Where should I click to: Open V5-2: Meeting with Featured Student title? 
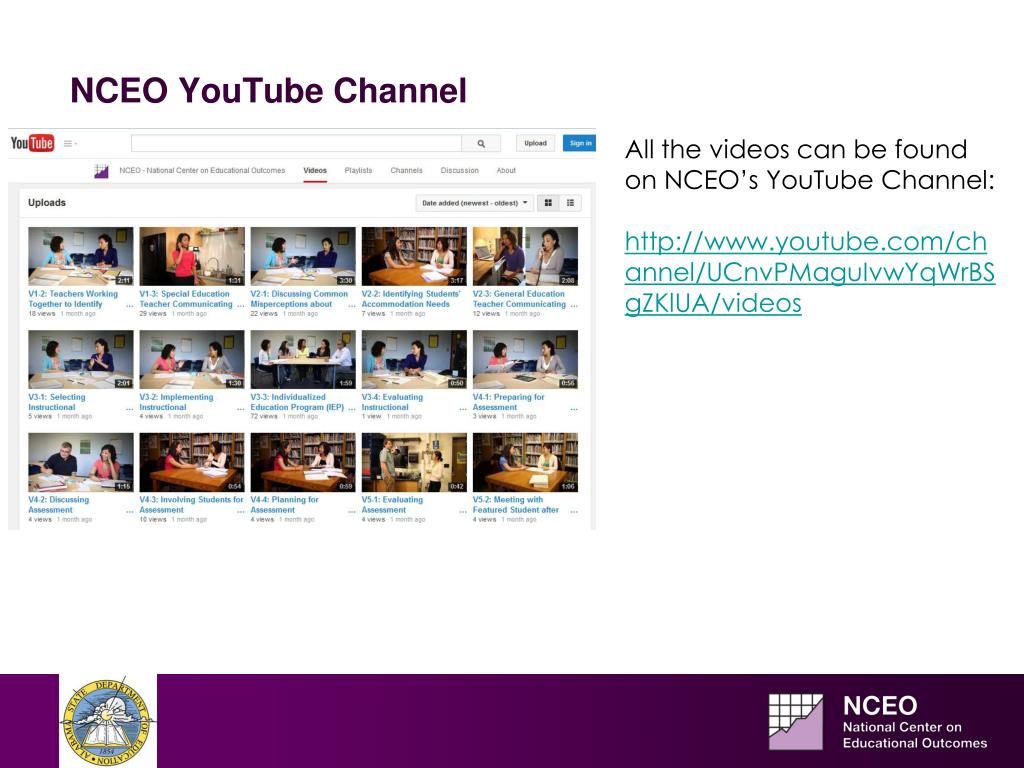[x=516, y=505]
